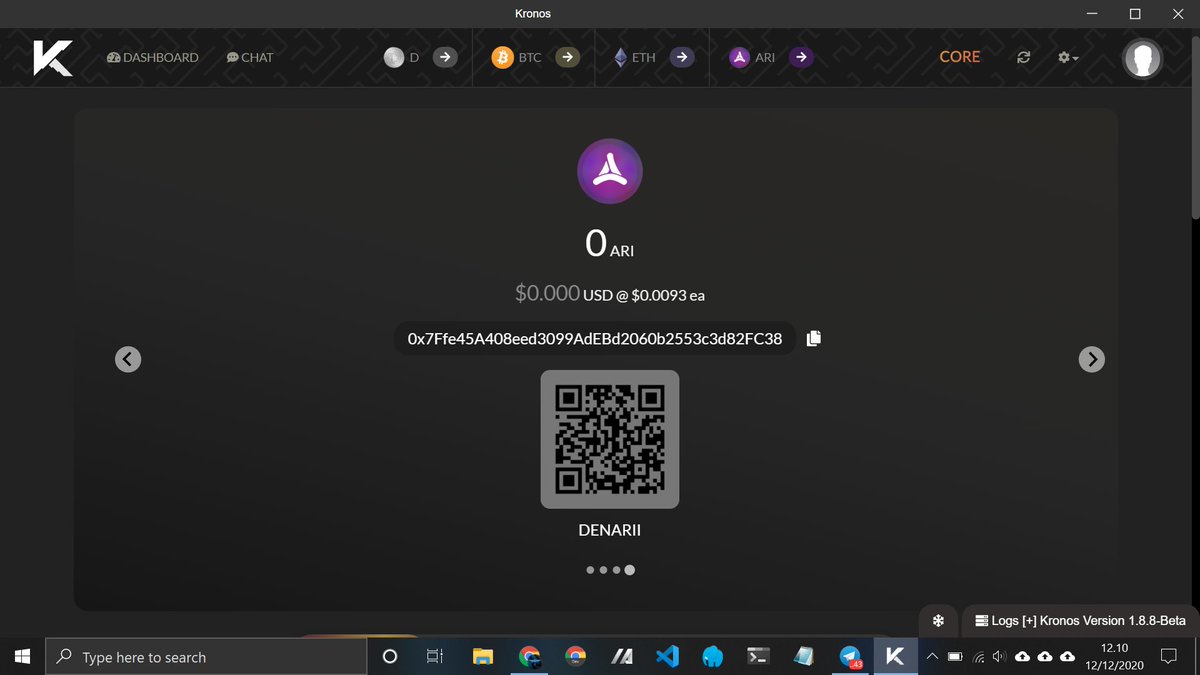
Task: Click the large purple ARI logo on the card
Action: (x=610, y=172)
